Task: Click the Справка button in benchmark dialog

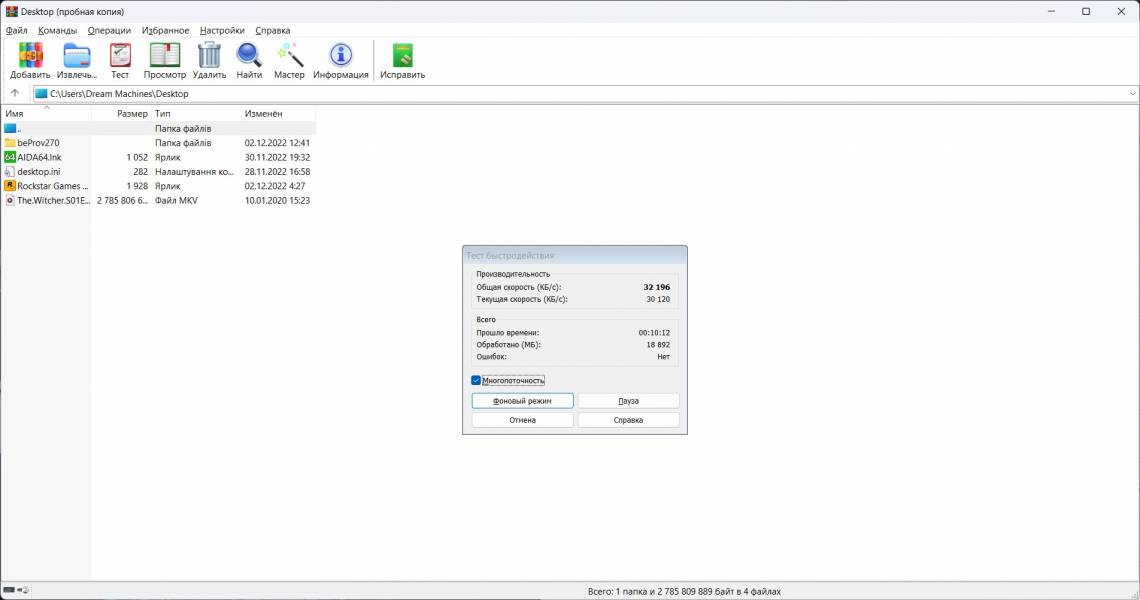Action: click(628, 420)
